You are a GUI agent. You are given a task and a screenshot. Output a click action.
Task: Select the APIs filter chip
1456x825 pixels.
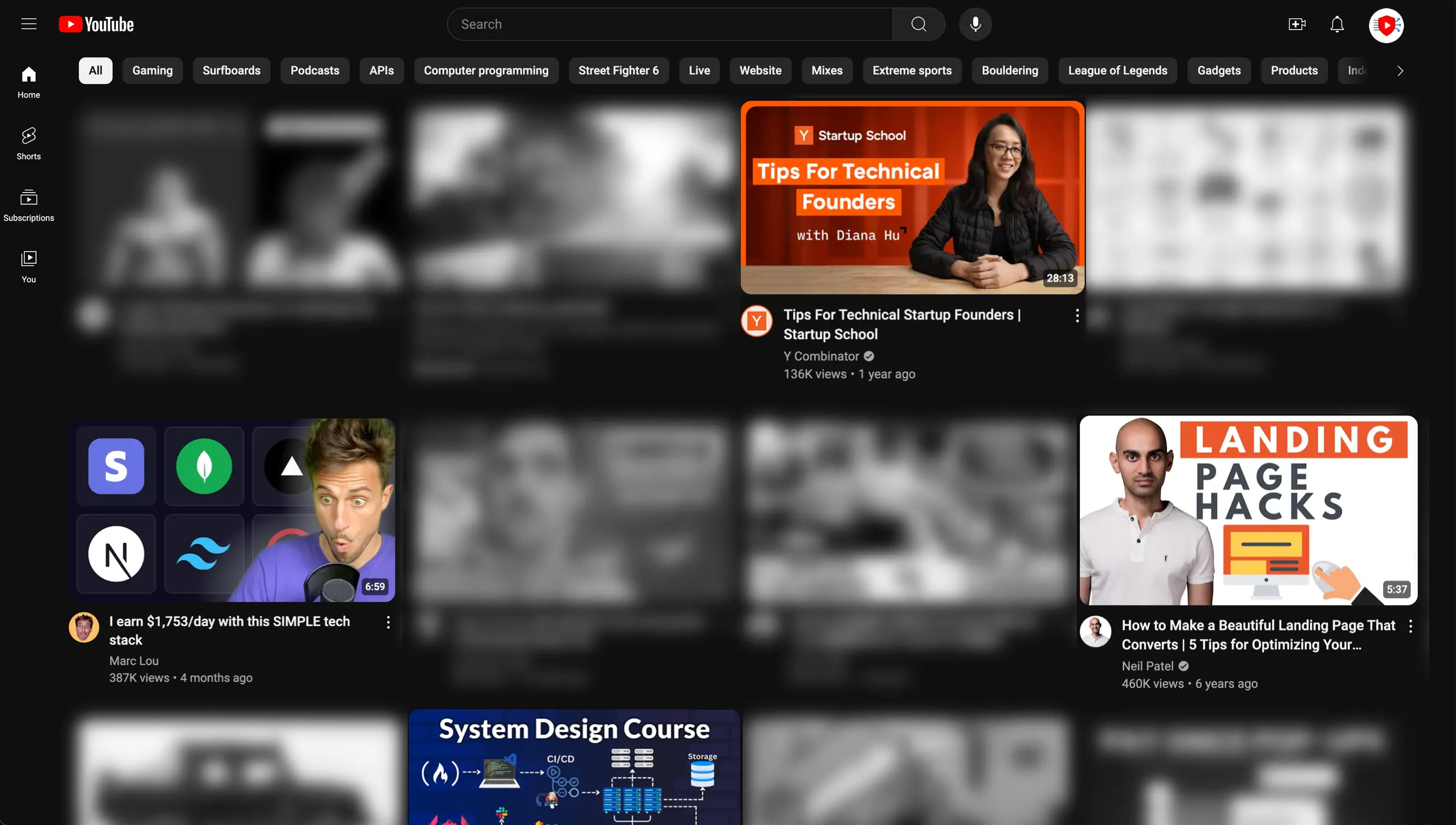[382, 70]
